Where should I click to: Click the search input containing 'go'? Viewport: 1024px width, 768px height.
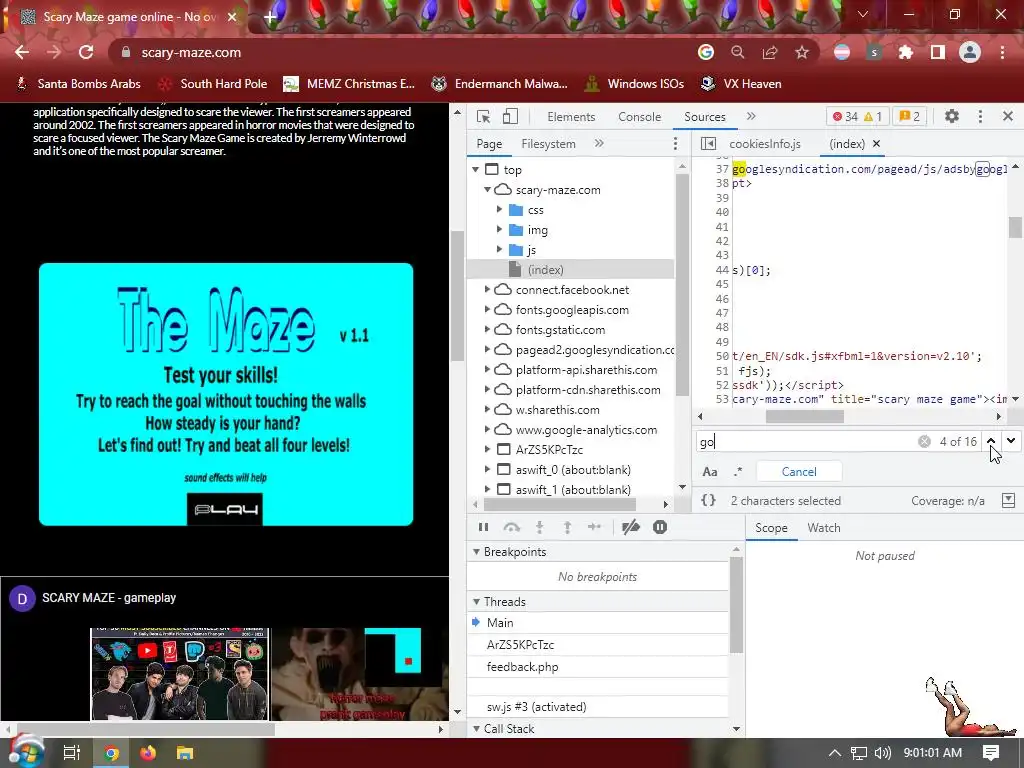(805, 442)
